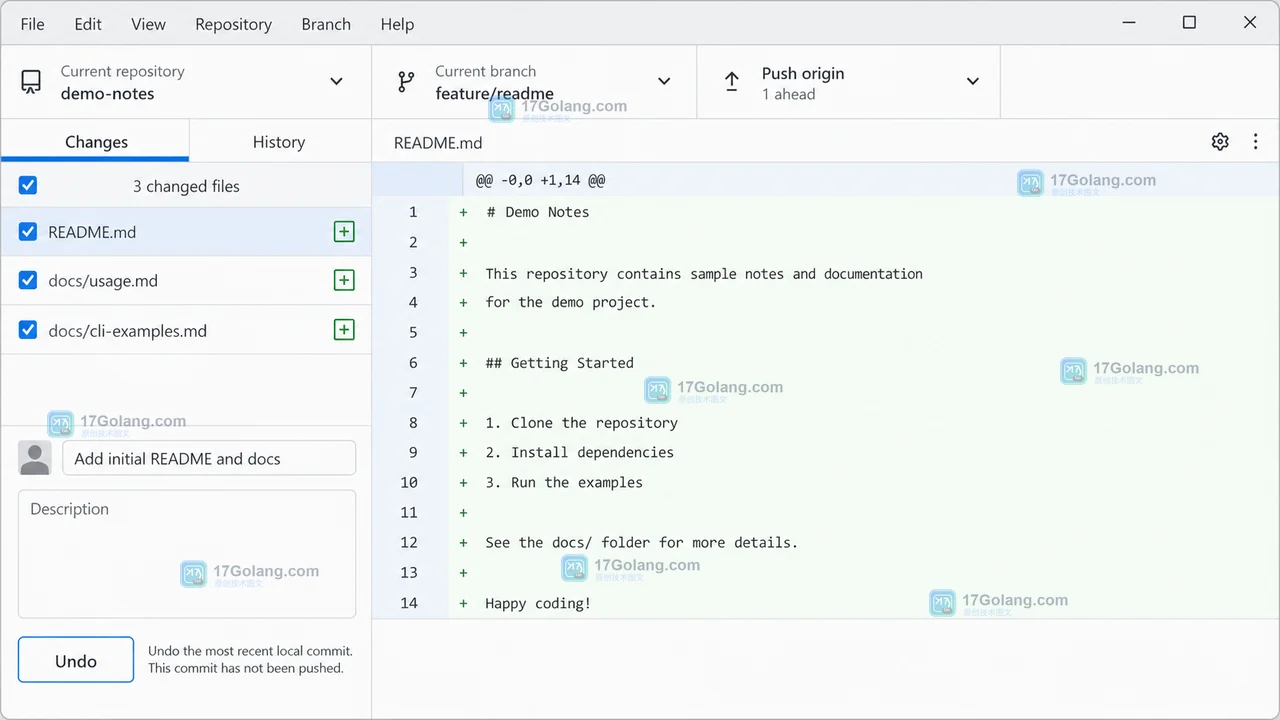Click the 'This repository contains sample notes' line

pos(704,273)
